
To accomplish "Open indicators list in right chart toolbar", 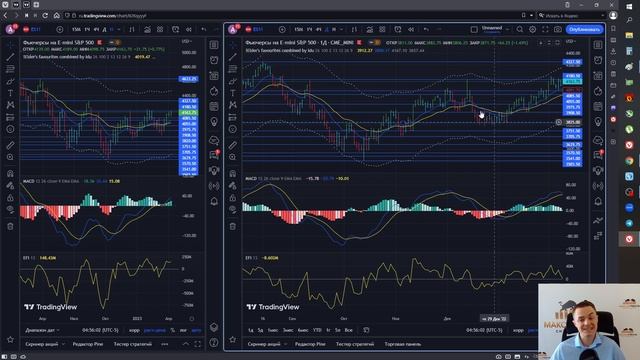I will click(369, 29).
